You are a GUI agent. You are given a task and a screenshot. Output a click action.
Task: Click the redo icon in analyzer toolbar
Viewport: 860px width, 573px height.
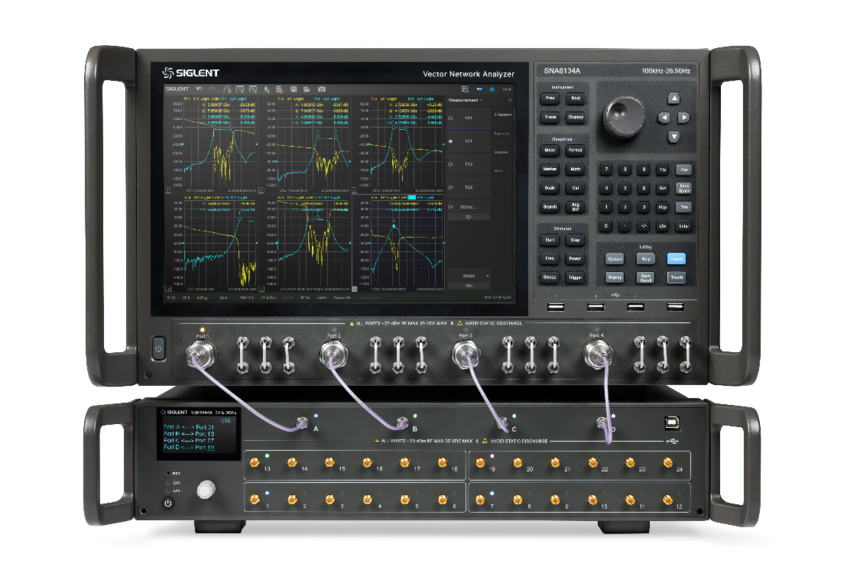(x=212, y=89)
